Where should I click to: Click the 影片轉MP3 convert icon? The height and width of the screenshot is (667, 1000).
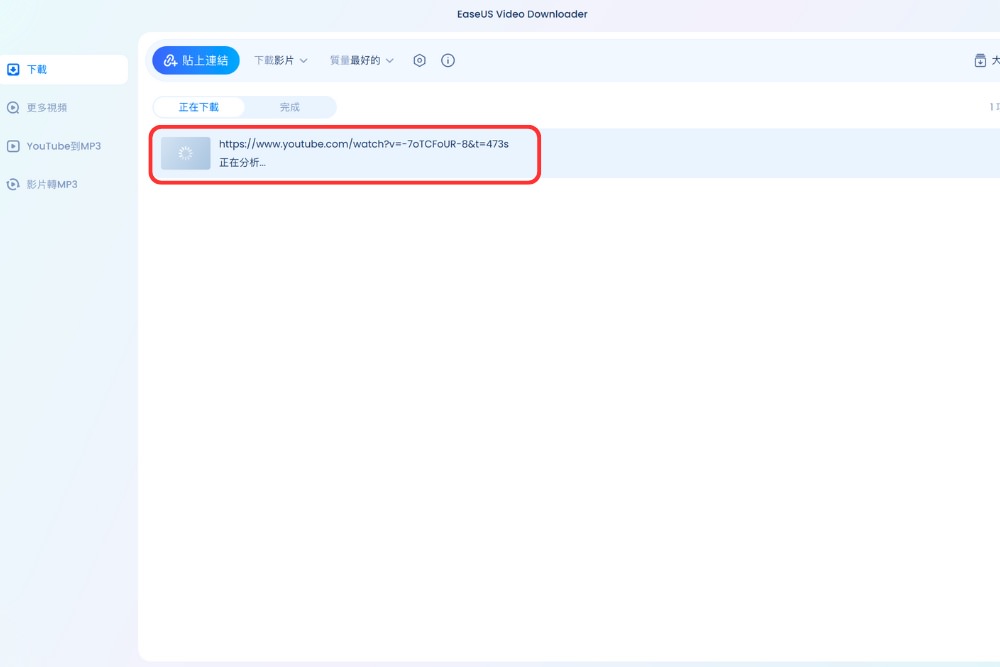coord(13,184)
